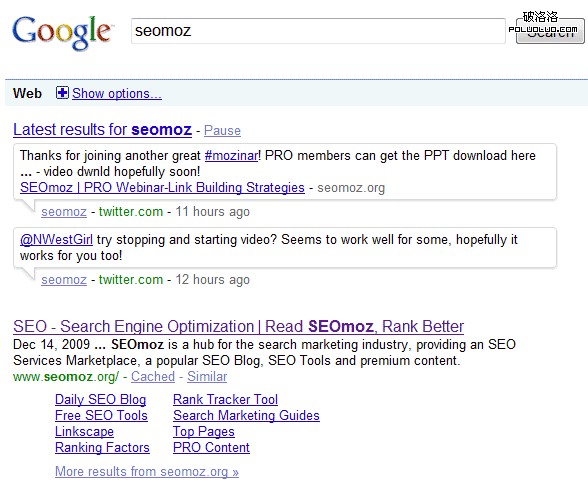
Task: Open Latest results for seomoz heading
Action: (x=102, y=130)
